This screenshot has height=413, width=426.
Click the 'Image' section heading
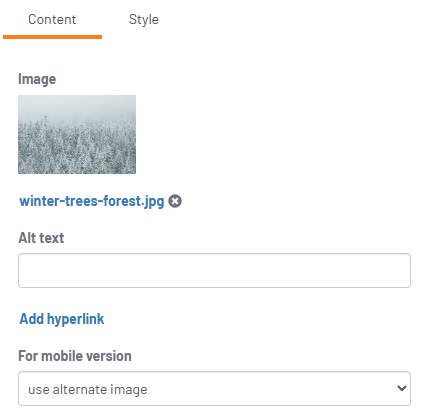pyautogui.click(x=37, y=79)
